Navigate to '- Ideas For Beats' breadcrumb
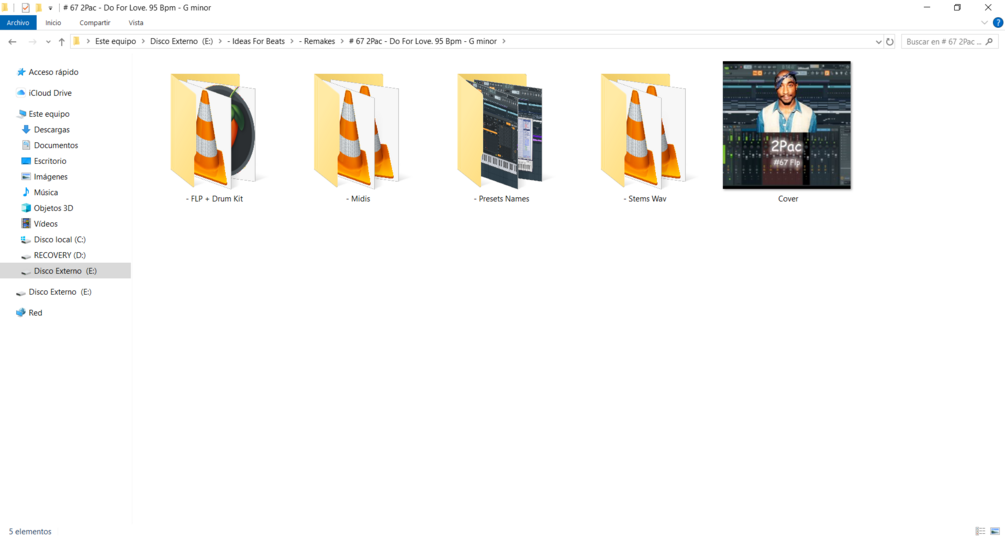Screen dimensions: 1005x539 pos(256,41)
